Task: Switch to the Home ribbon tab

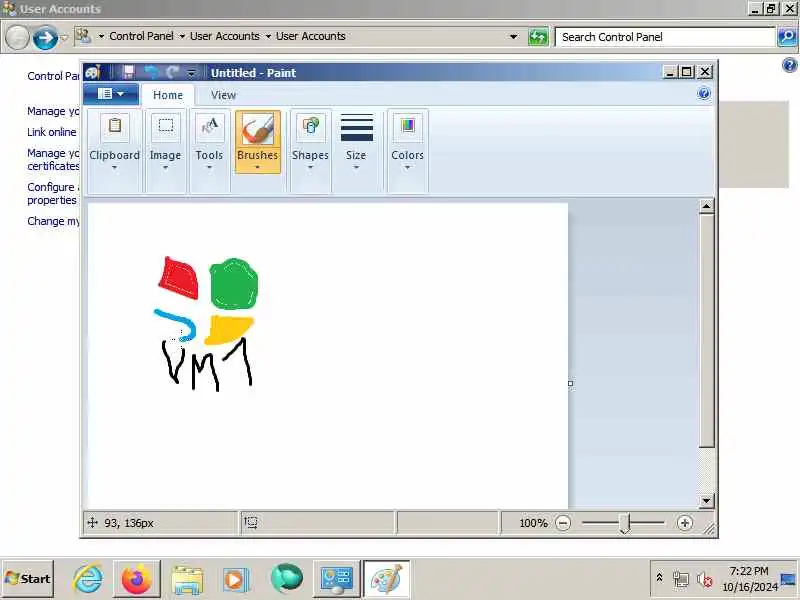Action: click(168, 95)
